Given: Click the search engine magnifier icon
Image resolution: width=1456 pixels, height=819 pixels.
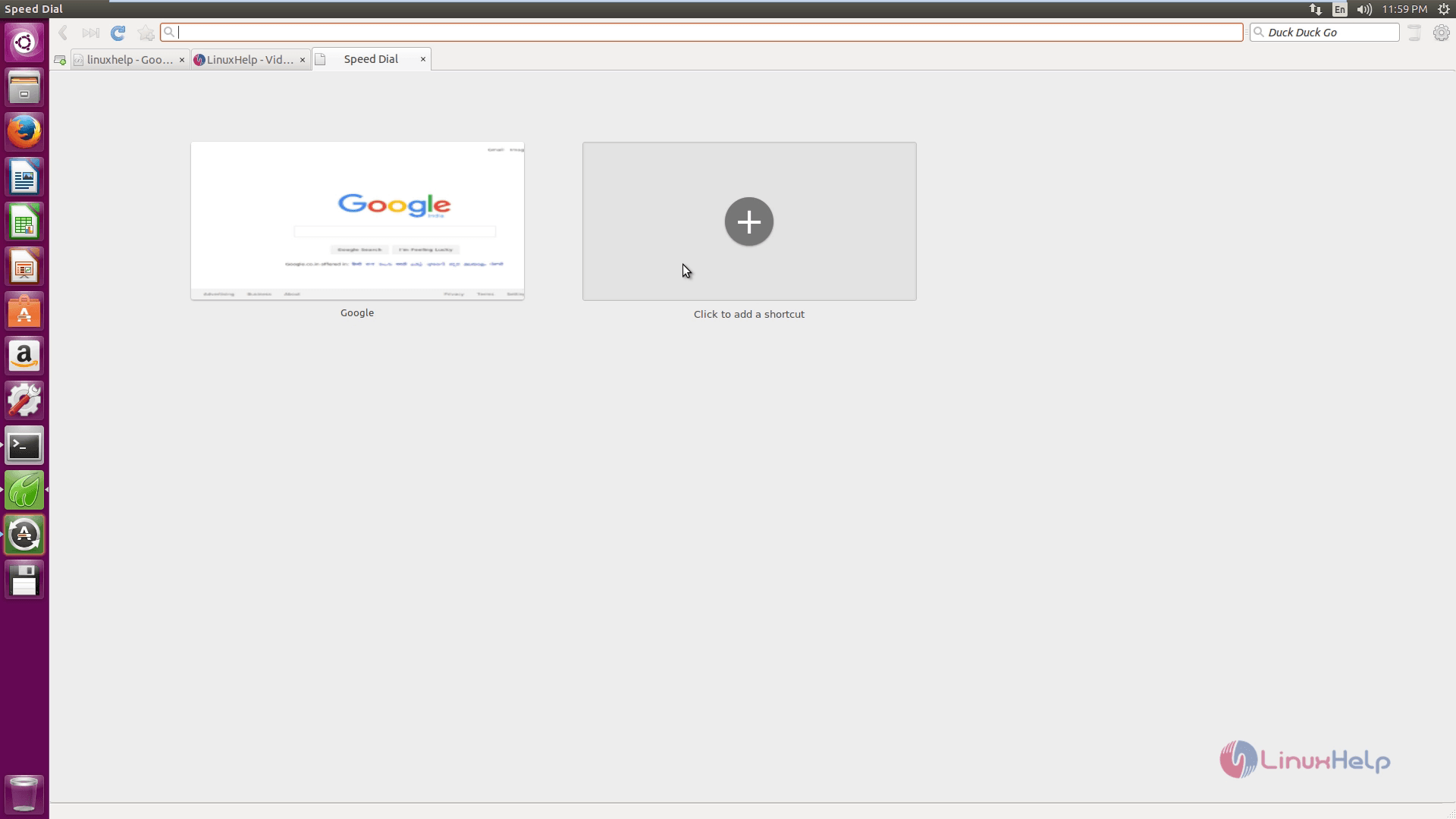Looking at the screenshot, I should click(1260, 32).
